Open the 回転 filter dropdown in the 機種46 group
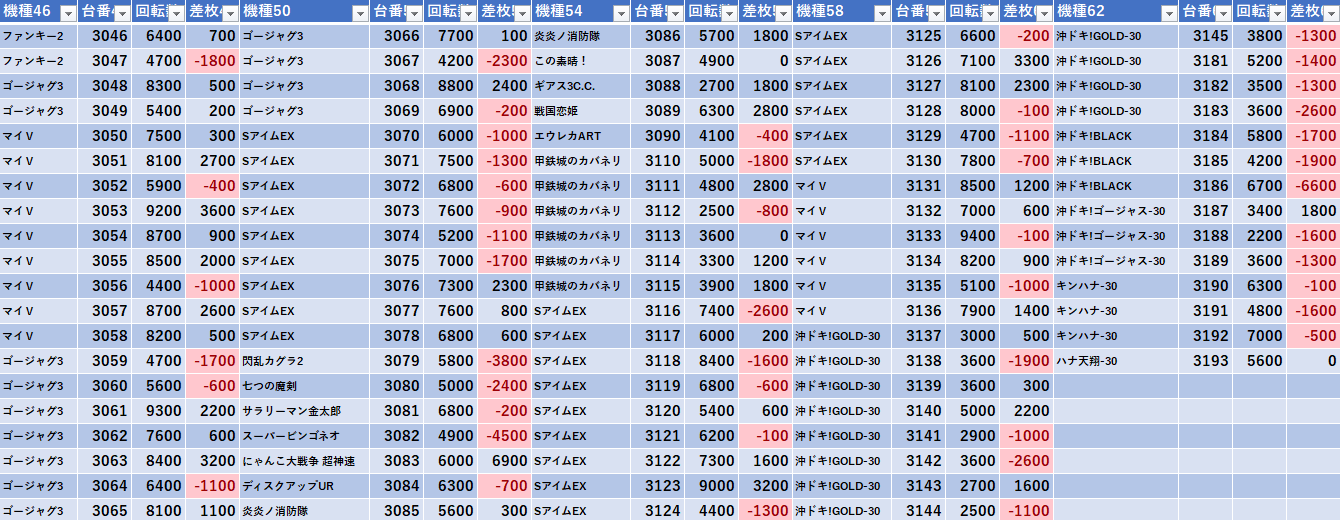Image resolution: width=1341 pixels, height=520 pixels. 176,12
